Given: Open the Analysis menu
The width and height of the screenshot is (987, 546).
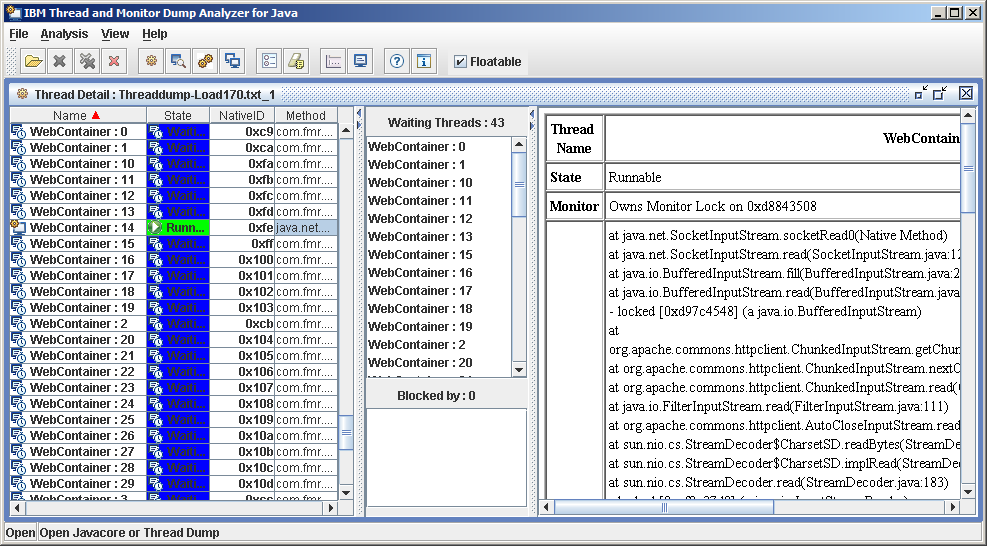Looking at the screenshot, I should [64, 34].
